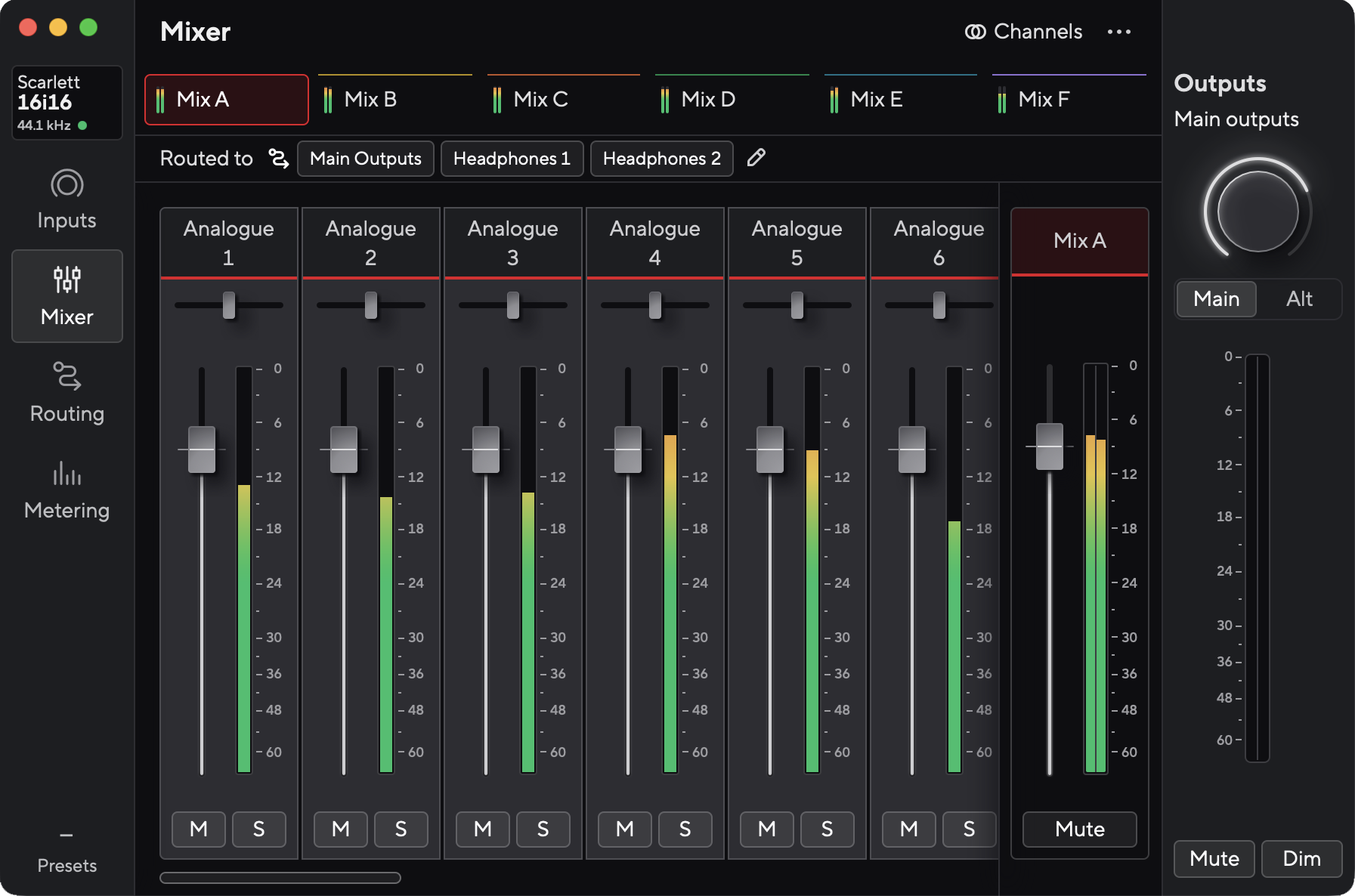Image resolution: width=1355 pixels, height=896 pixels.
Task: Open the Metering sidebar icon
Action: (x=67, y=490)
